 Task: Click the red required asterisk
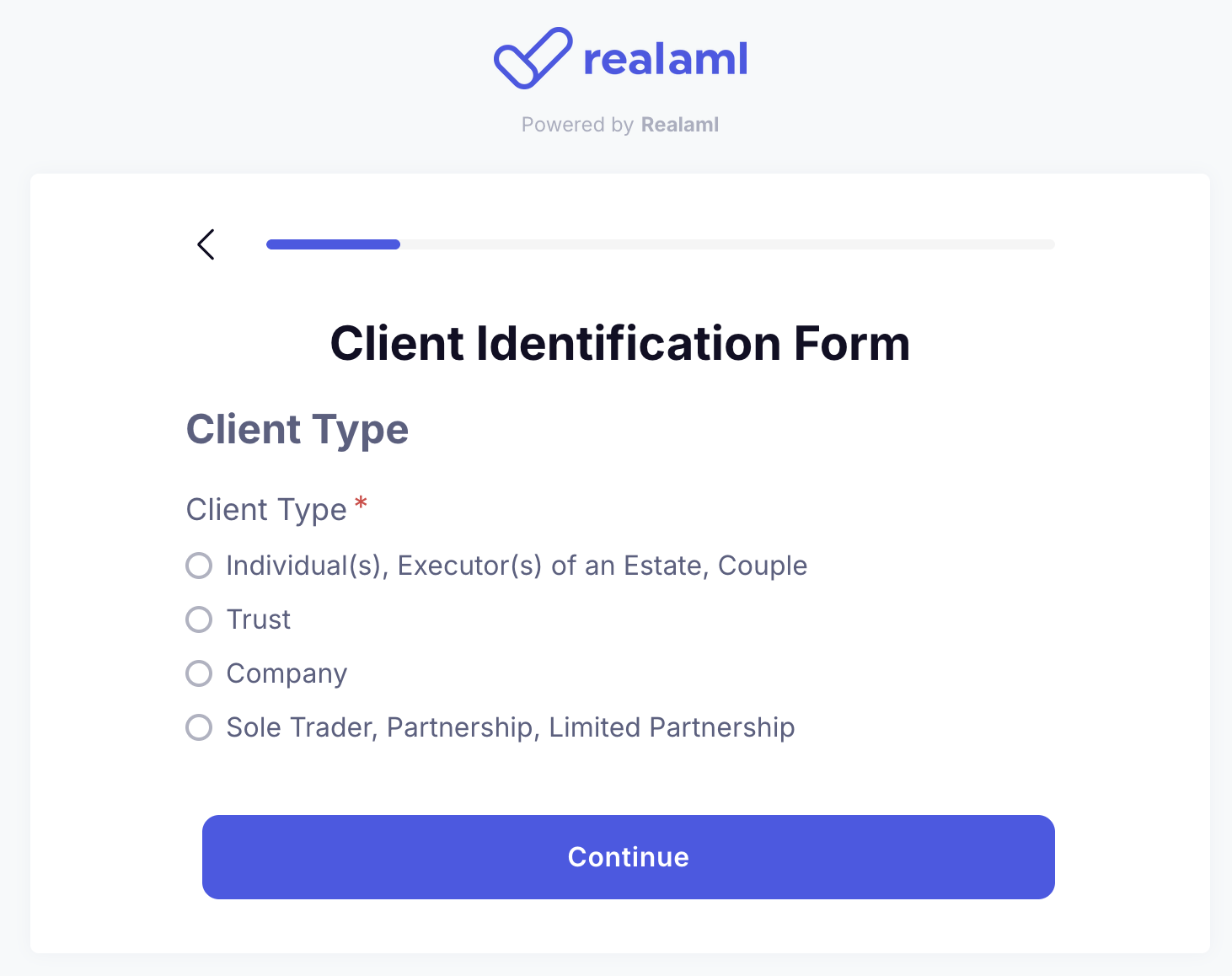[x=361, y=504]
